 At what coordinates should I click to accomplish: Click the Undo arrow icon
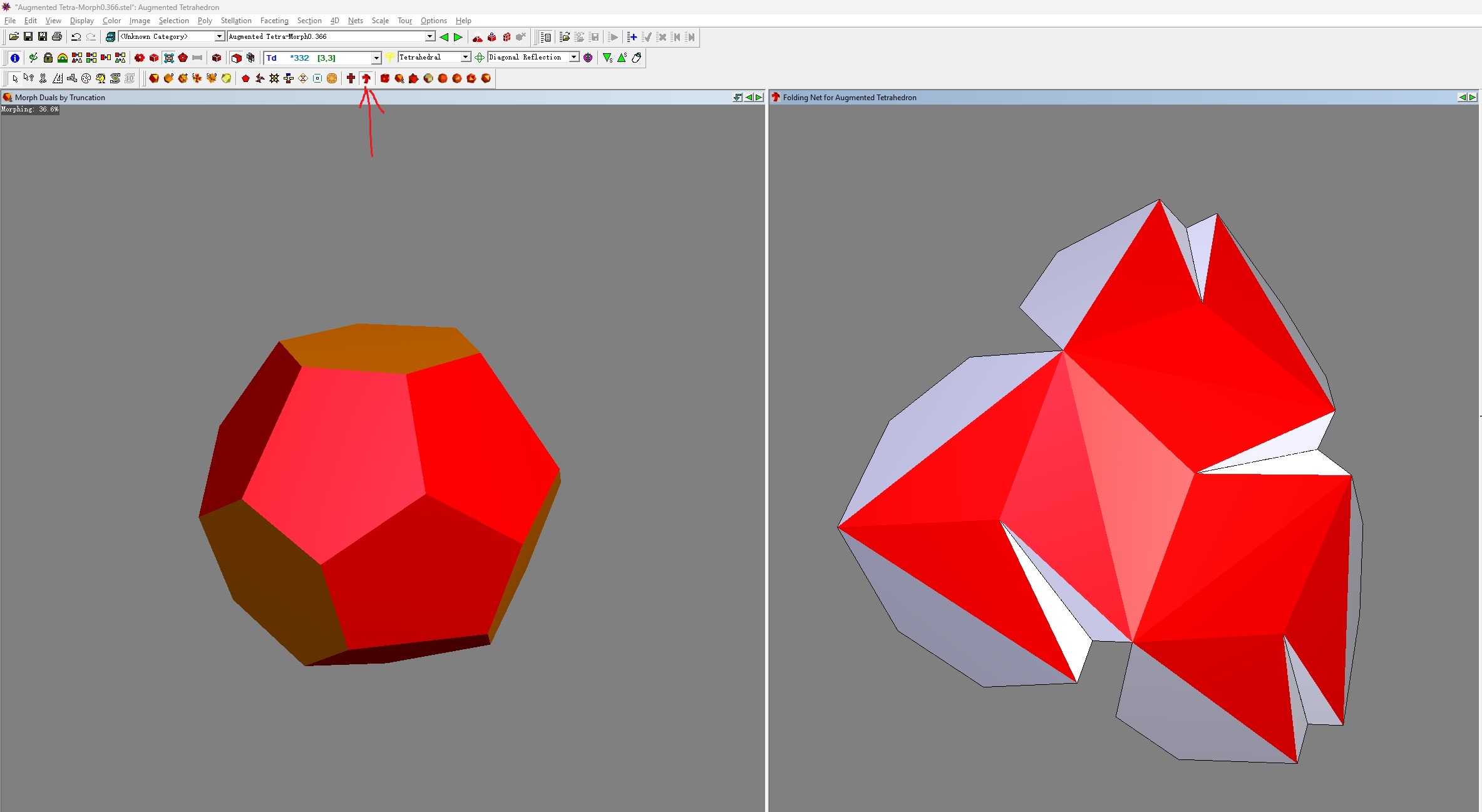76,37
